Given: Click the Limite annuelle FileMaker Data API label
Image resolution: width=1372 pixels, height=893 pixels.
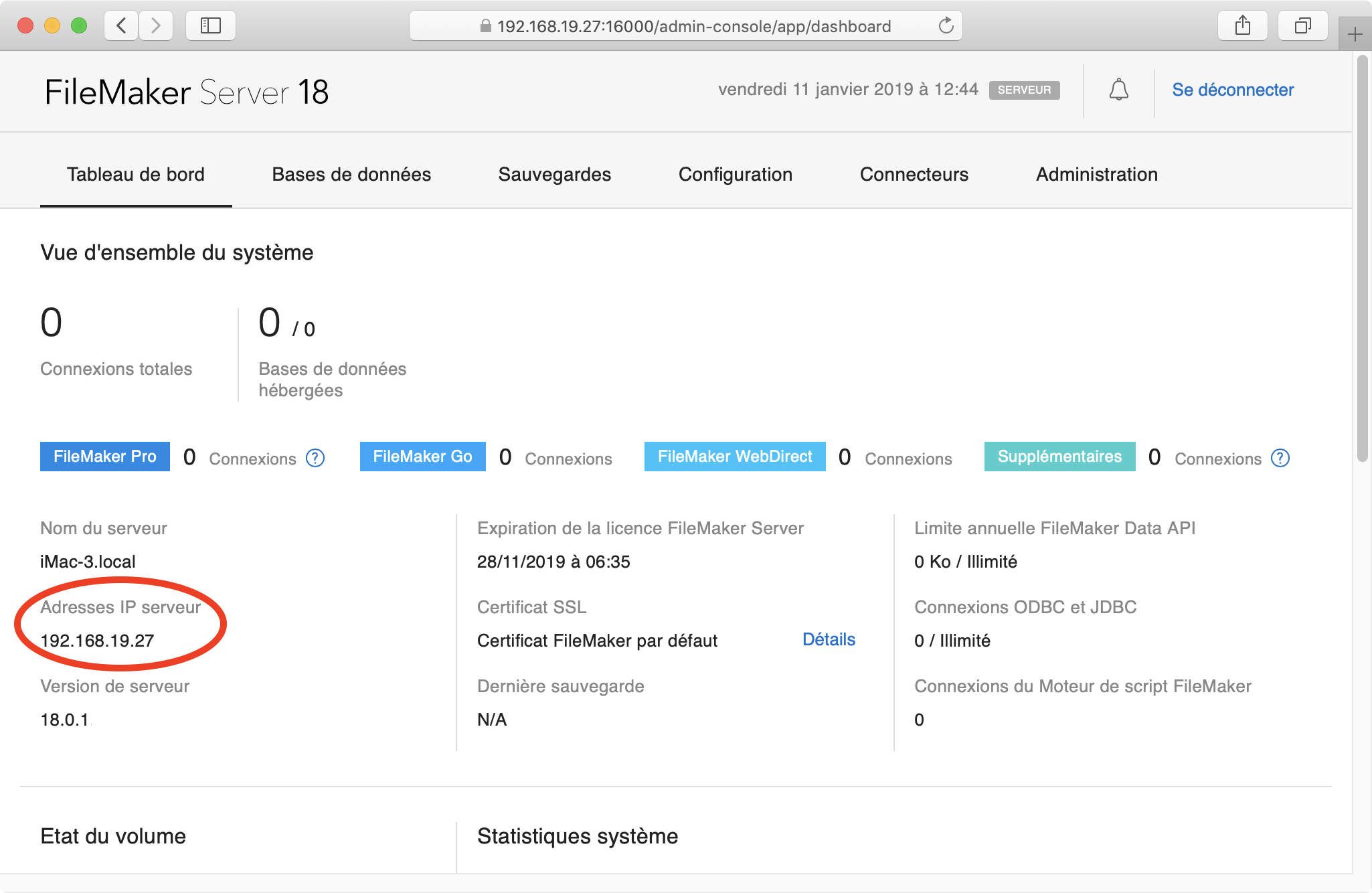Looking at the screenshot, I should (1055, 528).
